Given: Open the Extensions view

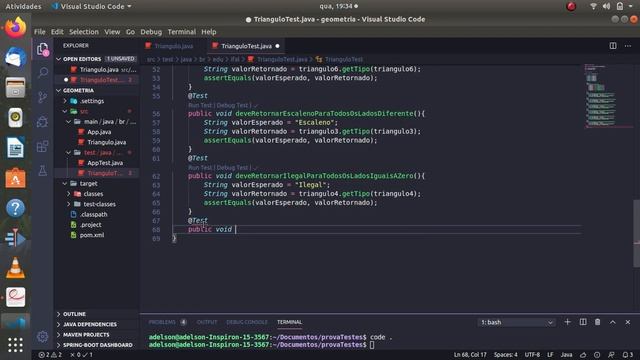Looking at the screenshot, I should pos(42,146).
